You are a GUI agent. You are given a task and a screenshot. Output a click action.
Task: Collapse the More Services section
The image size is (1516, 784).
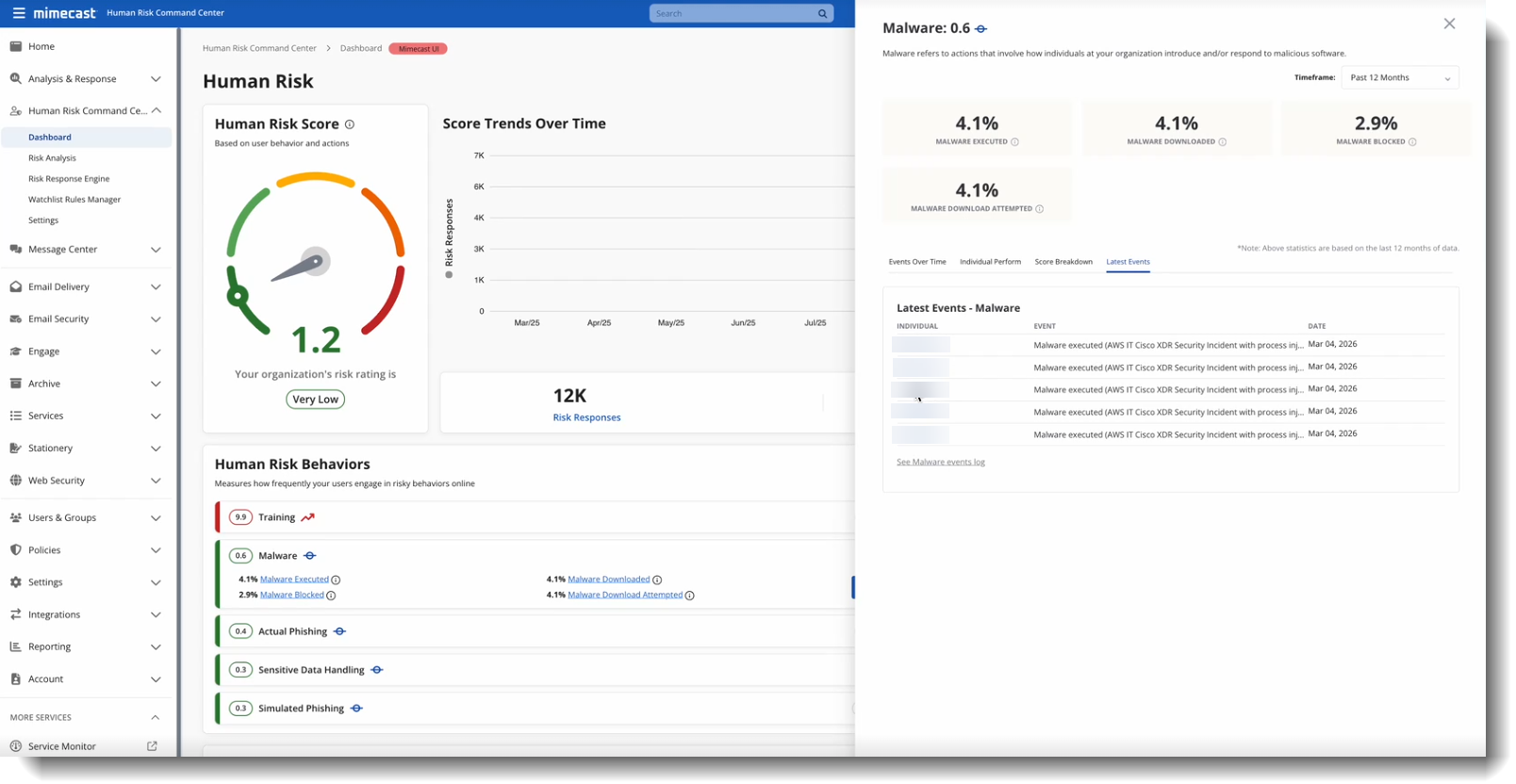pyautogui.click(x=156, y=718)
